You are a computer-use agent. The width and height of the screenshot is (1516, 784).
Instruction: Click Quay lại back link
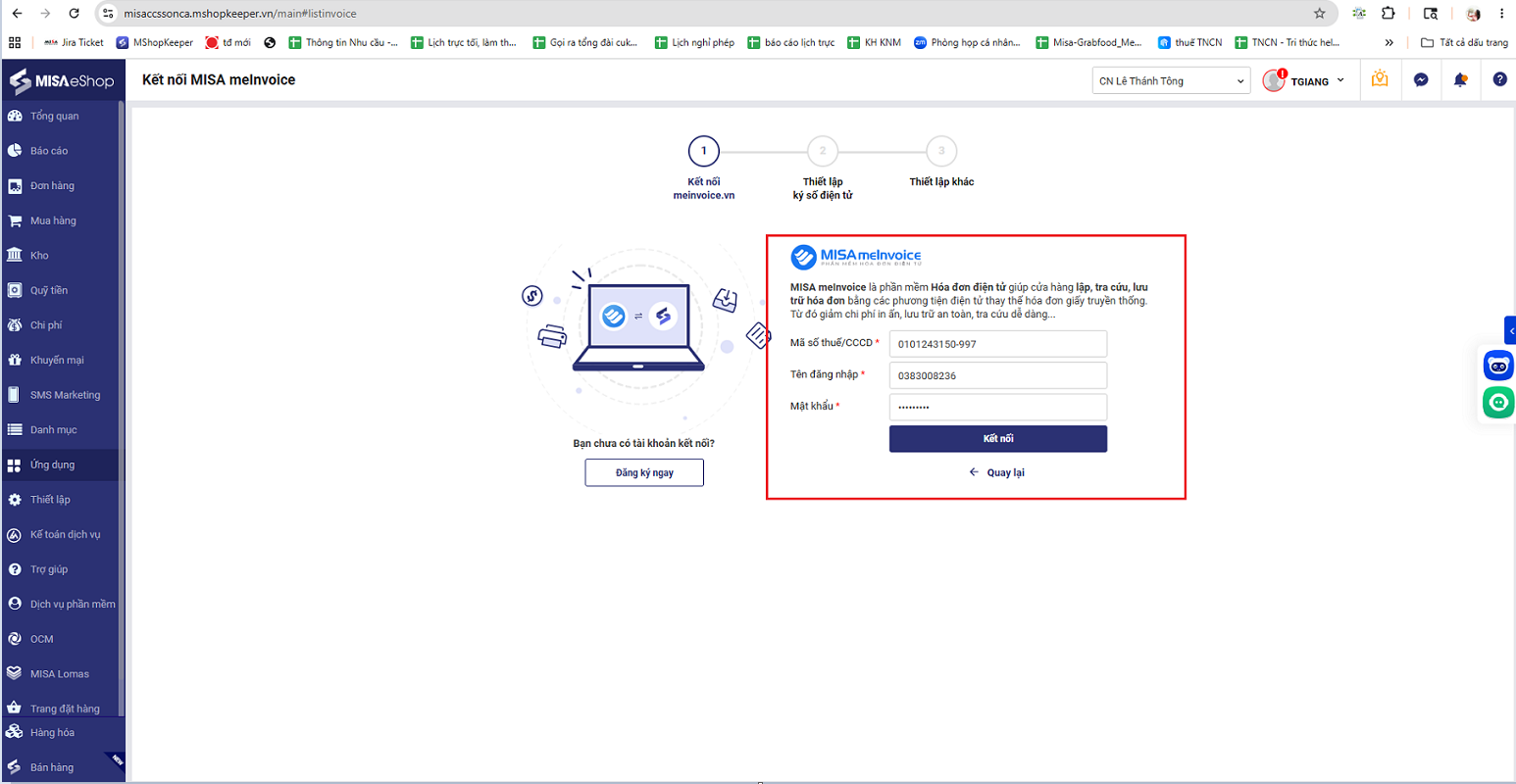997,472
